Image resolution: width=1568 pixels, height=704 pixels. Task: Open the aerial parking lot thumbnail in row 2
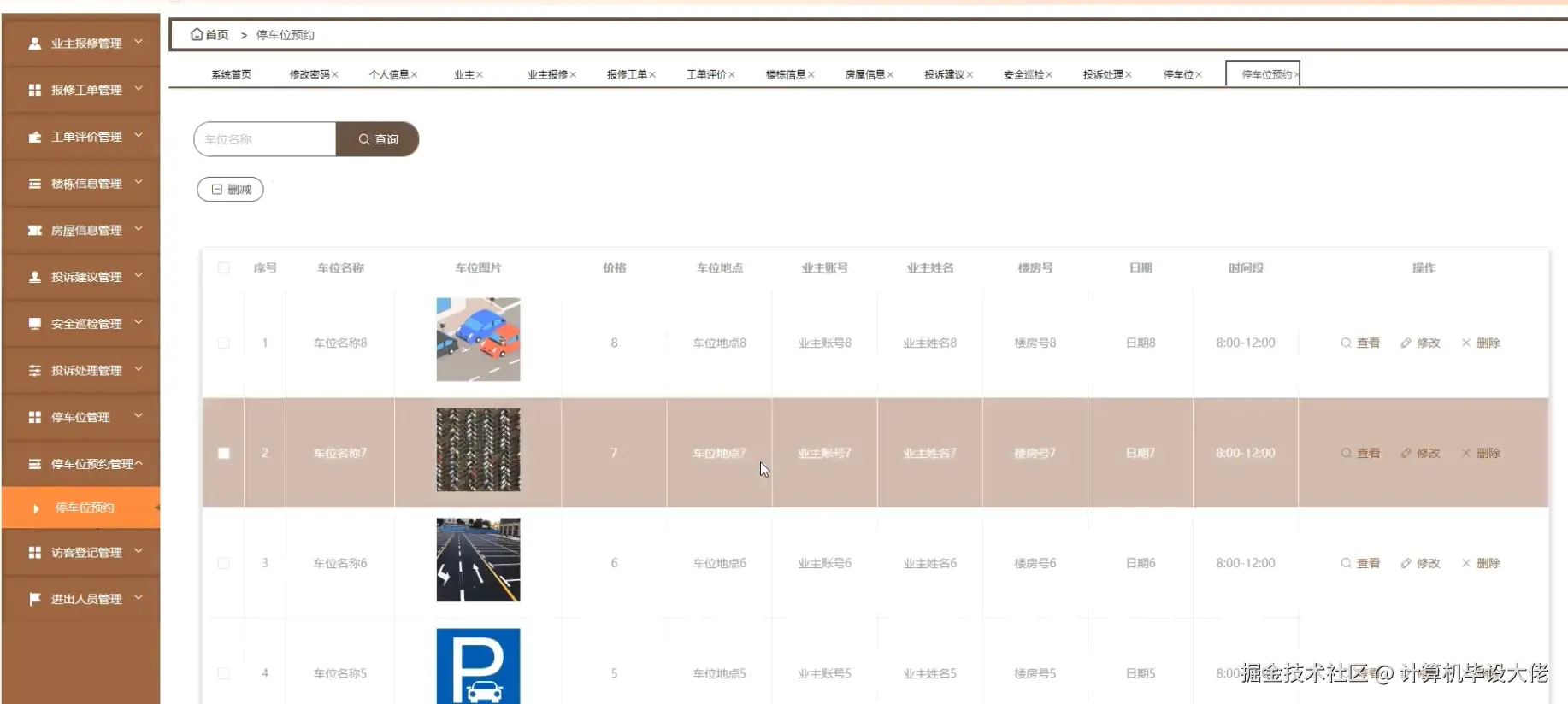click(478, 449)
